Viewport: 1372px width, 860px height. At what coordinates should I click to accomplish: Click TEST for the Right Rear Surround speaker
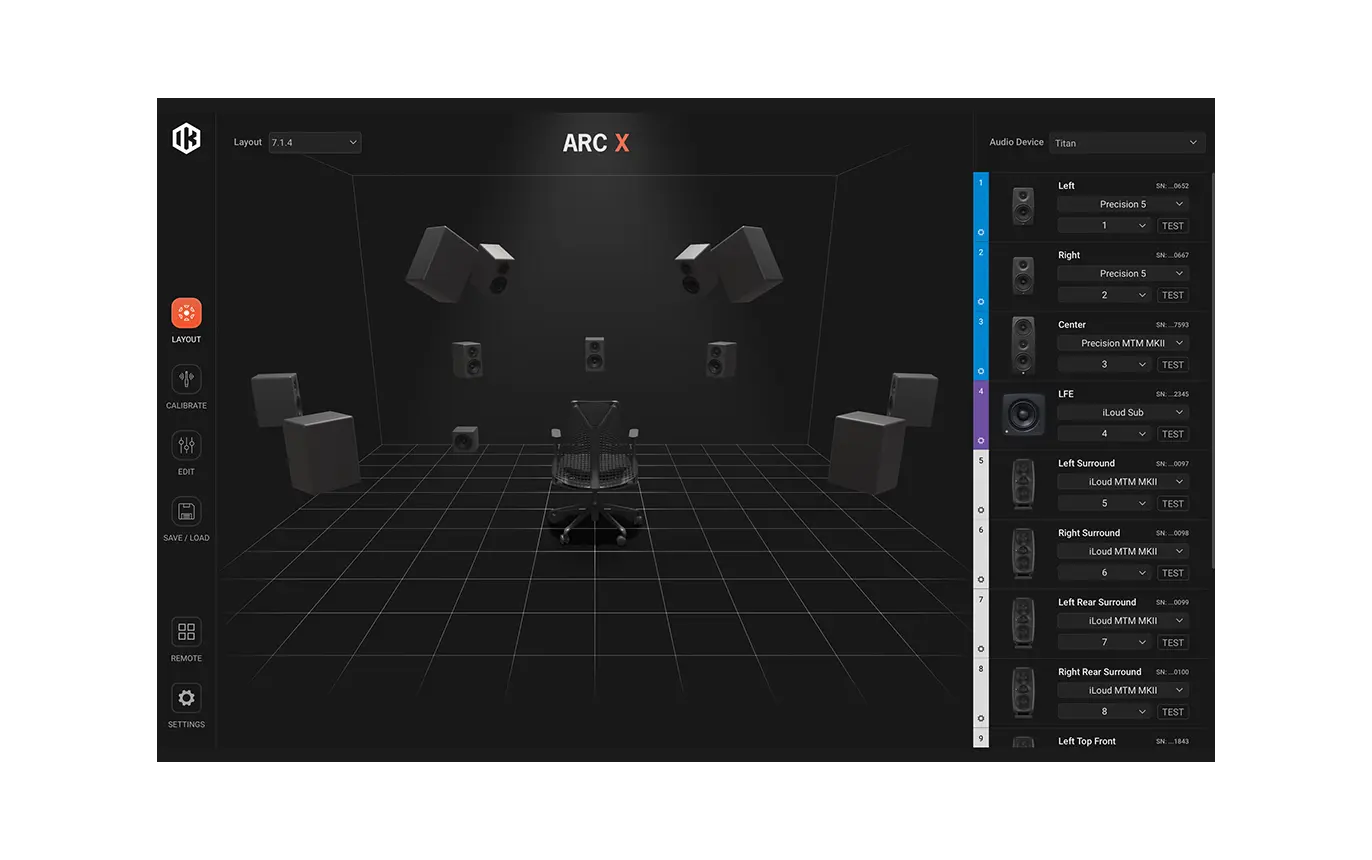[x=1173, y=712]
